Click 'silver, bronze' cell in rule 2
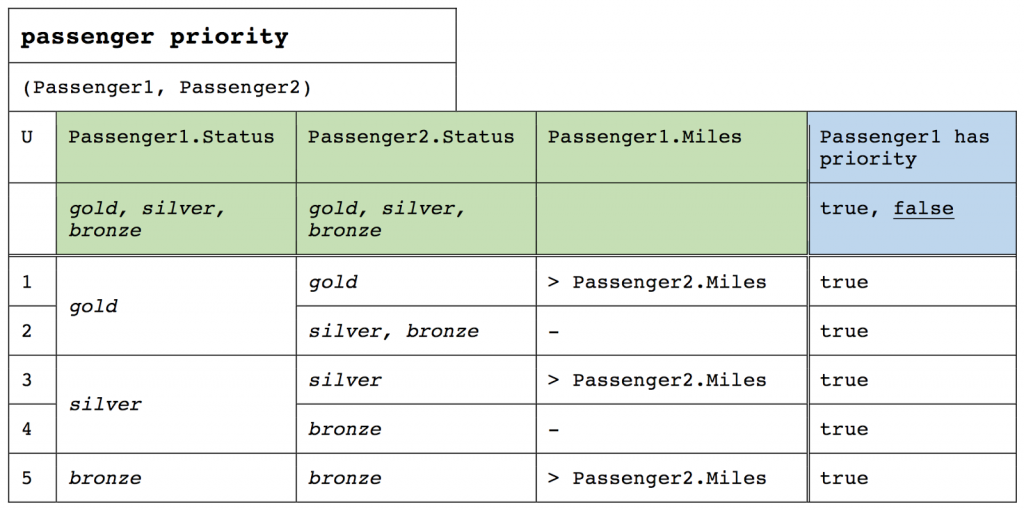 (416, 331)
